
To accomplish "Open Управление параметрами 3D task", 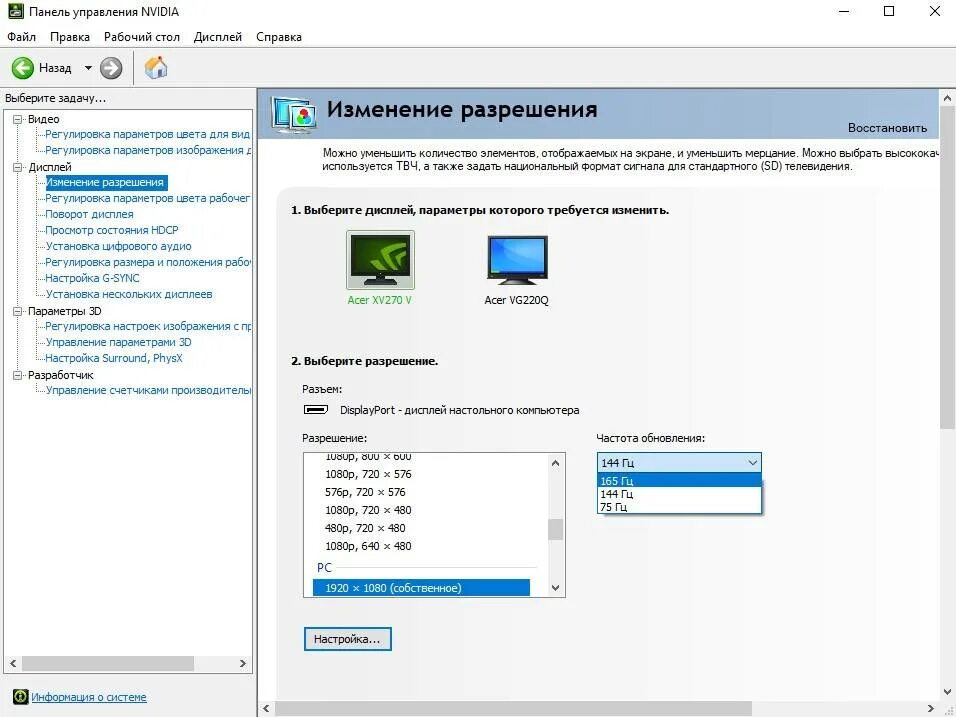I will [119, 342].
